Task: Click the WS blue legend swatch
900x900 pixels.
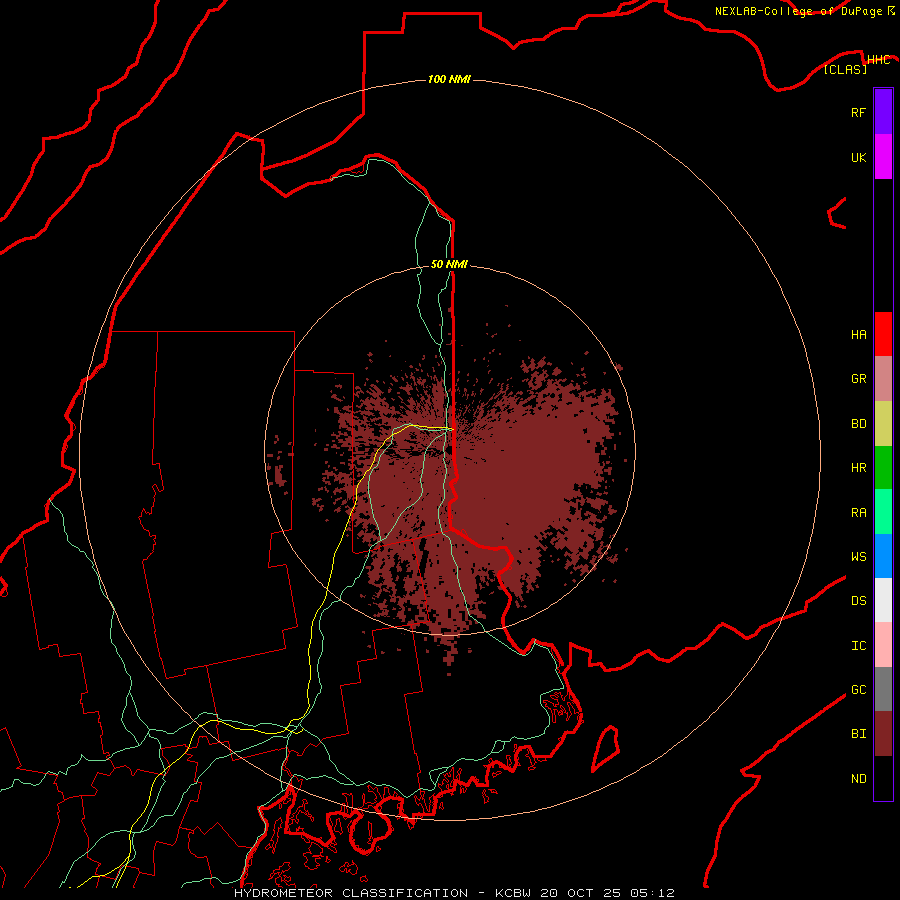Action: coord(883,556)
